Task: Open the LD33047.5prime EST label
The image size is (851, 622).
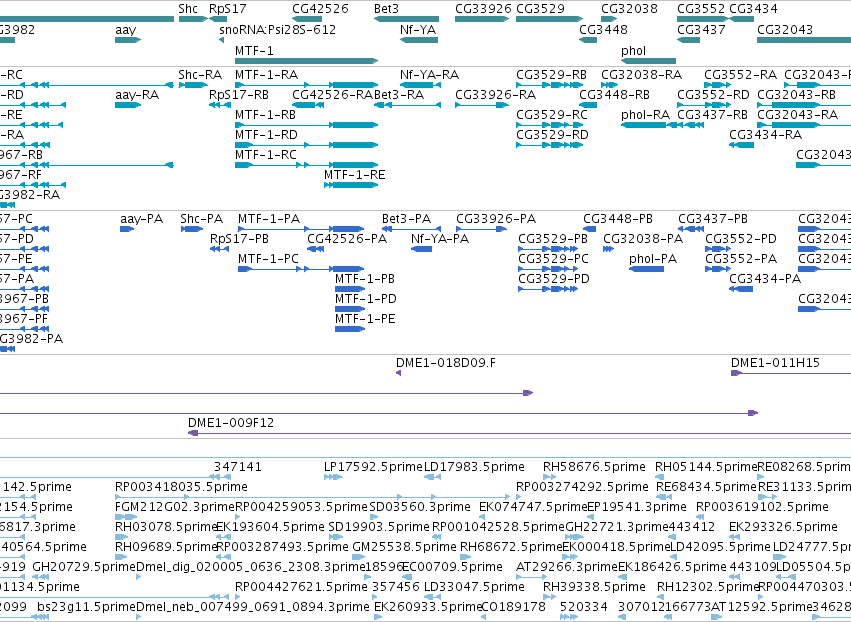Action: [x=474, y=587]
